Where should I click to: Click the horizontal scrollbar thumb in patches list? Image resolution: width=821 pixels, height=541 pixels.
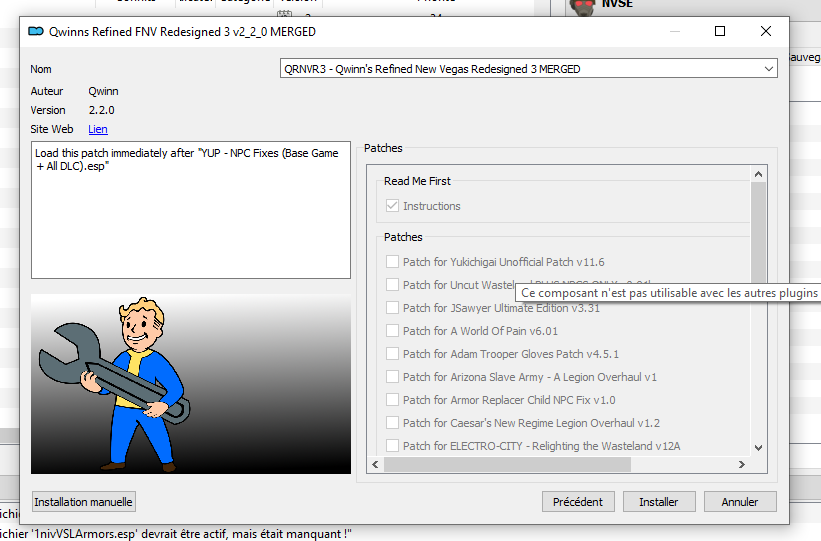(507, 465)
